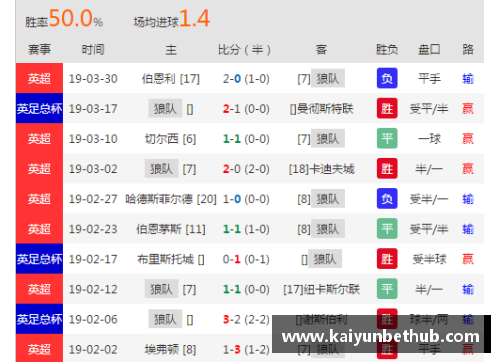Image resolution: width=500 pixels, height=362 pixels.
Task: Click 输 outcome in 19-03-30 row
Action: point(468,79)
